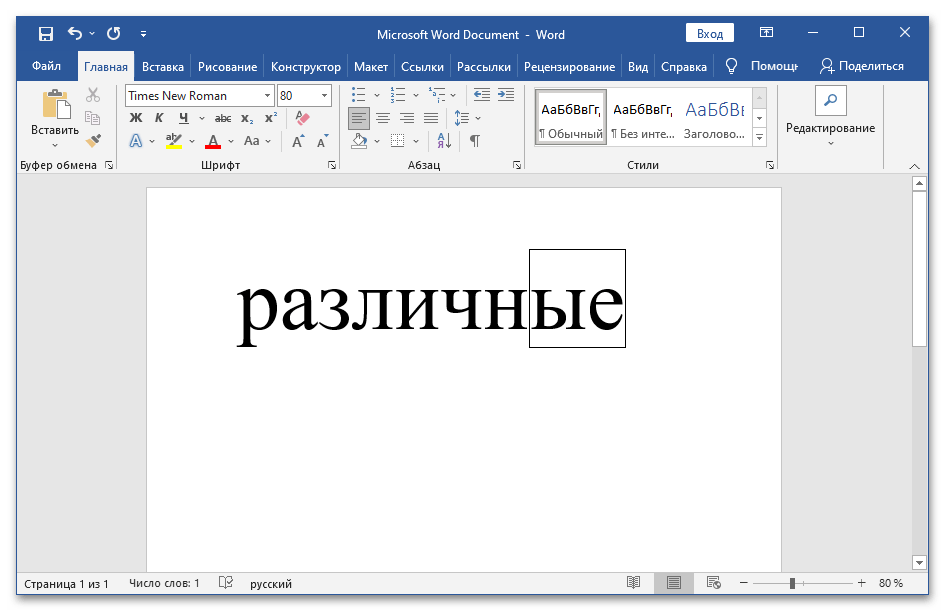Switch to Рисование tab
This screenshot has width=945, height=611.
227,67
